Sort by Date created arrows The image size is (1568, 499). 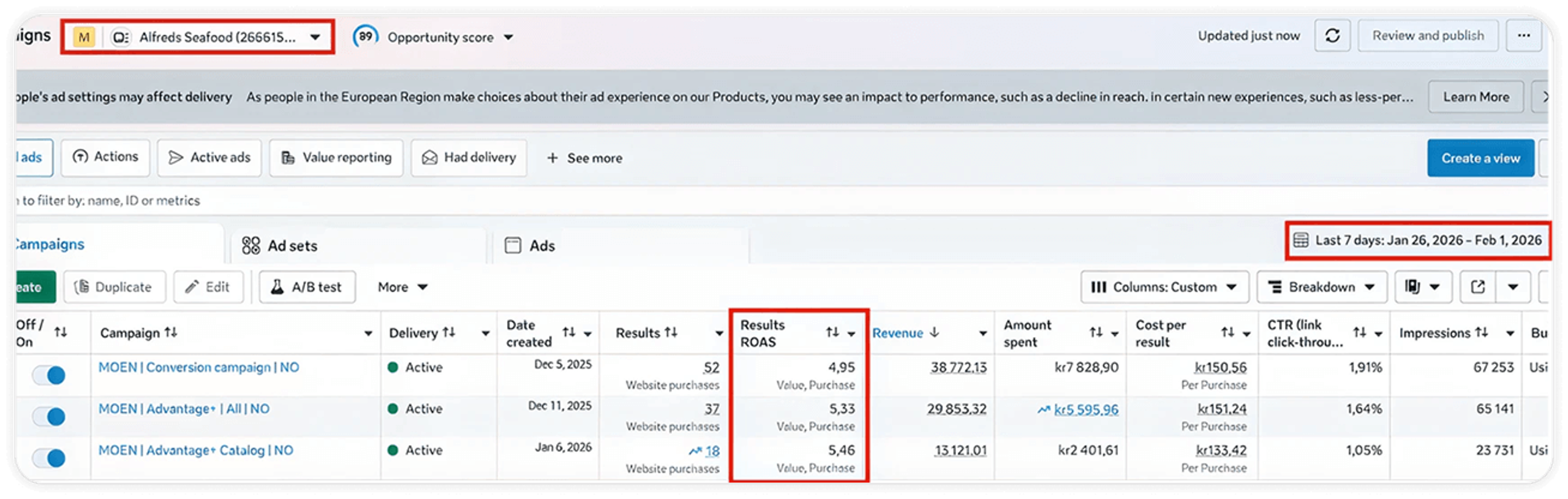tap(568, 332)
